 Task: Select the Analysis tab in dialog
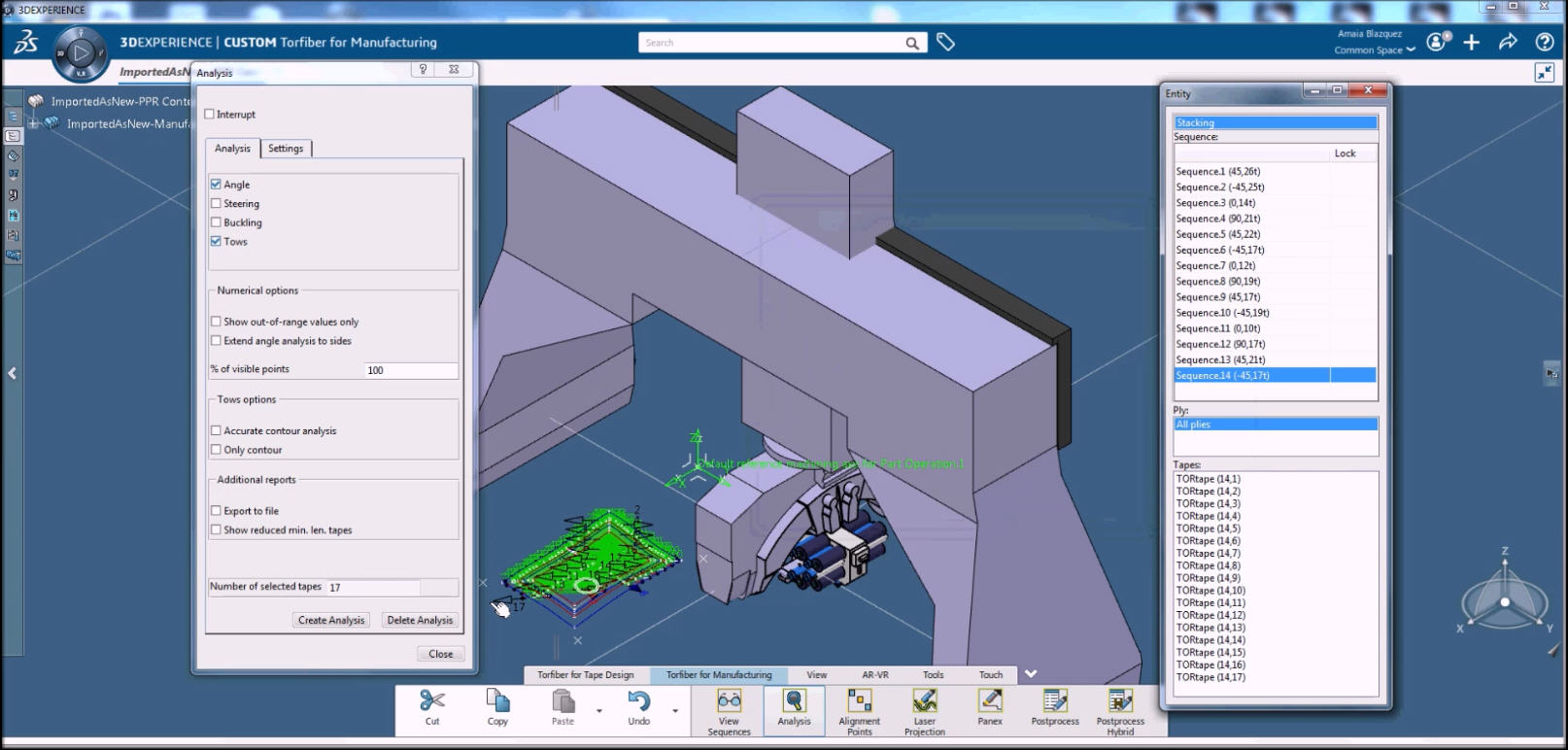232,149
